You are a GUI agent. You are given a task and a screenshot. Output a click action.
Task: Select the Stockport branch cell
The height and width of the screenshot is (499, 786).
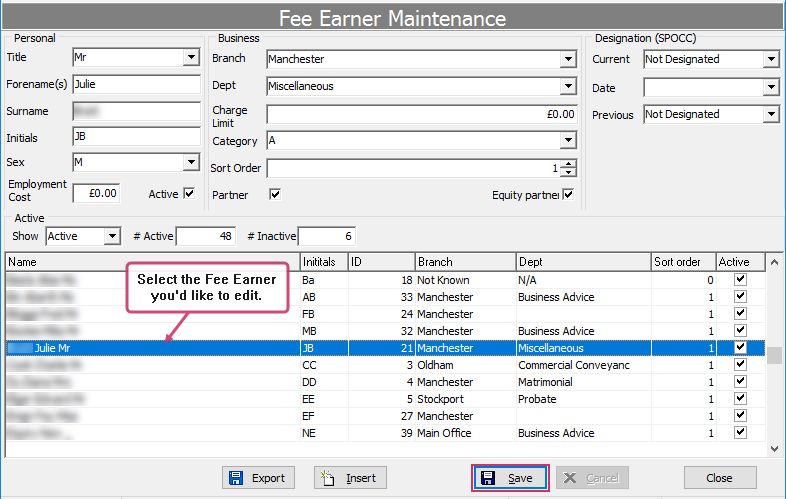466,399
